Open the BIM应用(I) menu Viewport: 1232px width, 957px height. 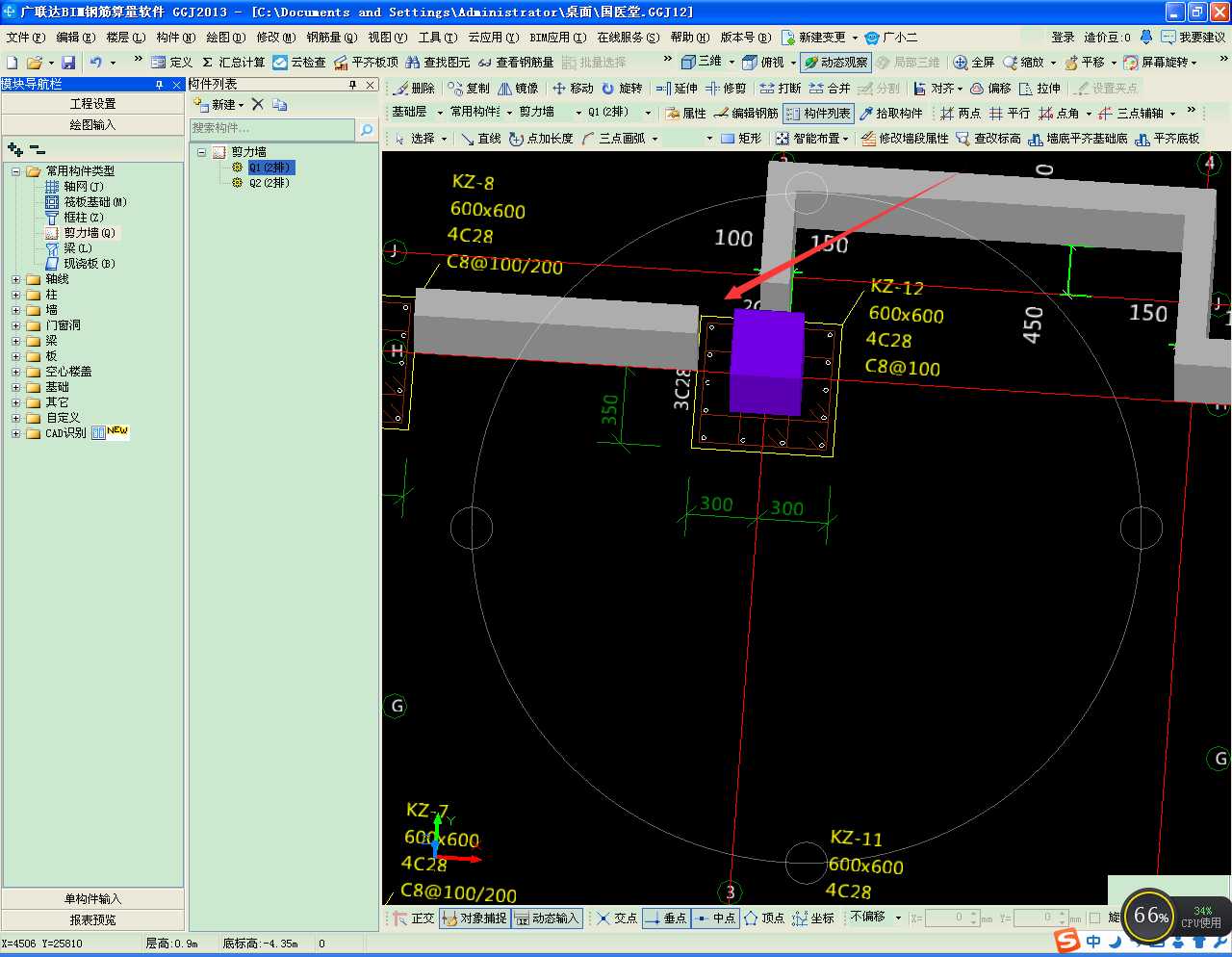click(x=557, y=38)
